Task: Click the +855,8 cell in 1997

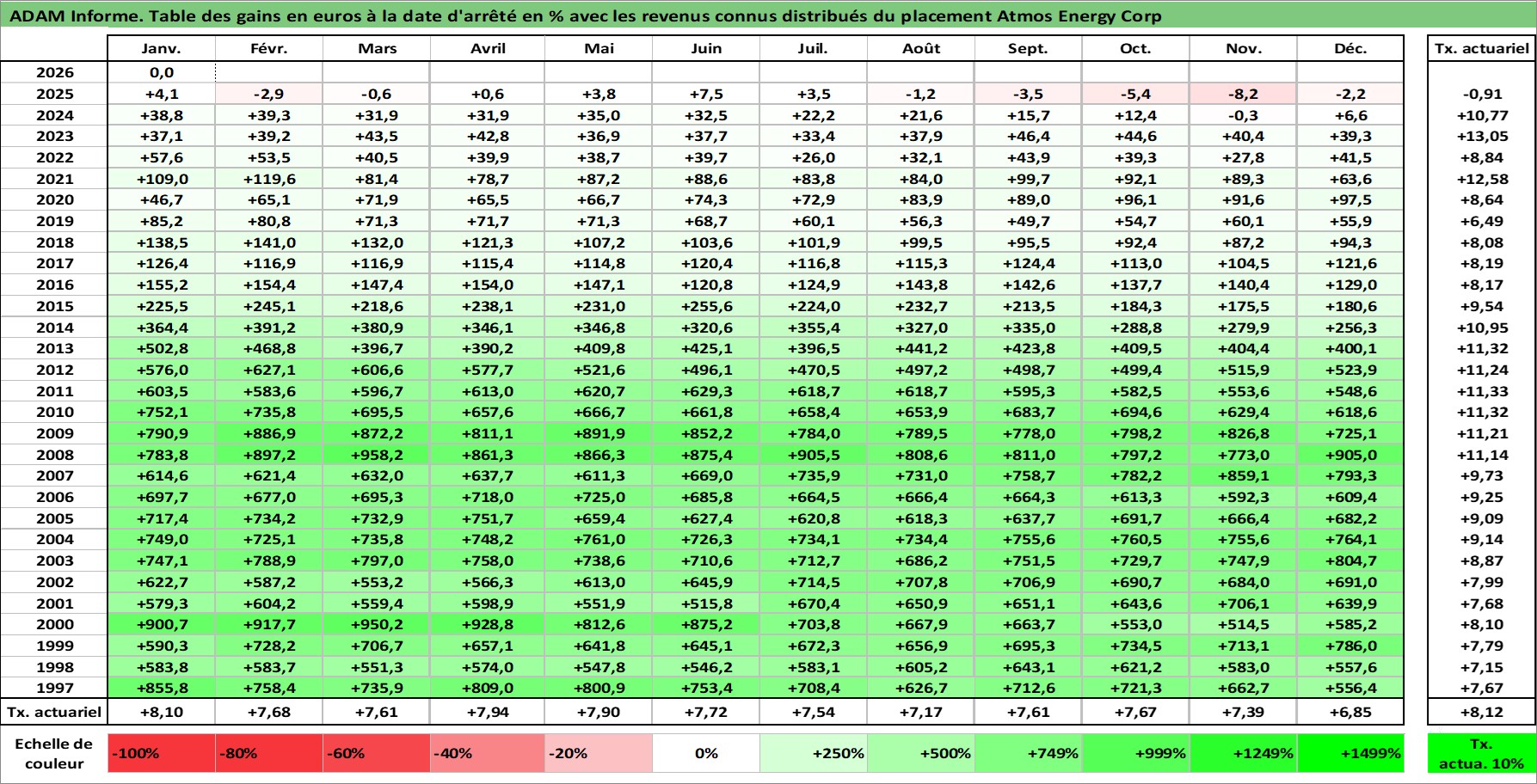Action: click(x=162, y=688)
